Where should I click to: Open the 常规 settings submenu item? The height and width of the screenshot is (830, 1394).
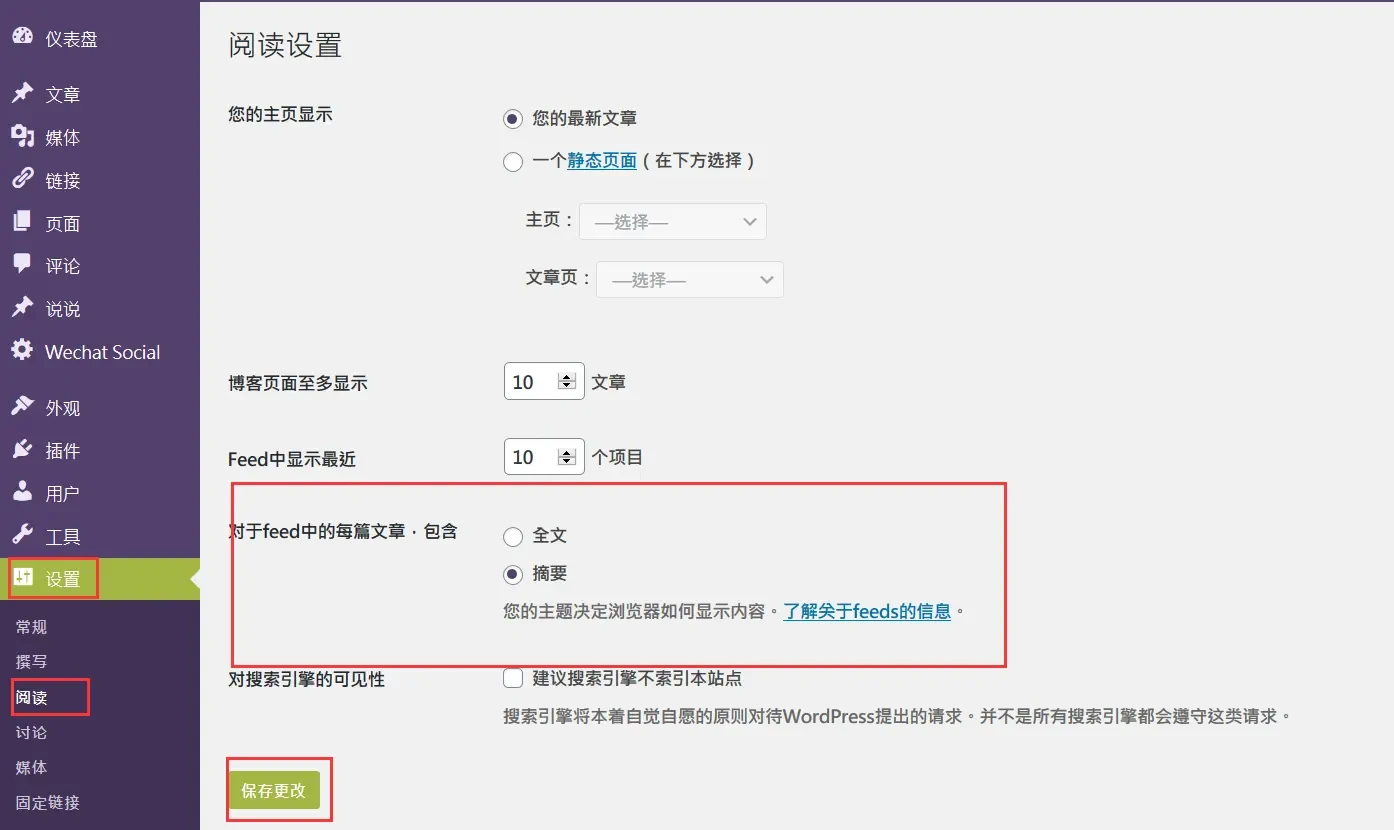click(x=32, y=627)
